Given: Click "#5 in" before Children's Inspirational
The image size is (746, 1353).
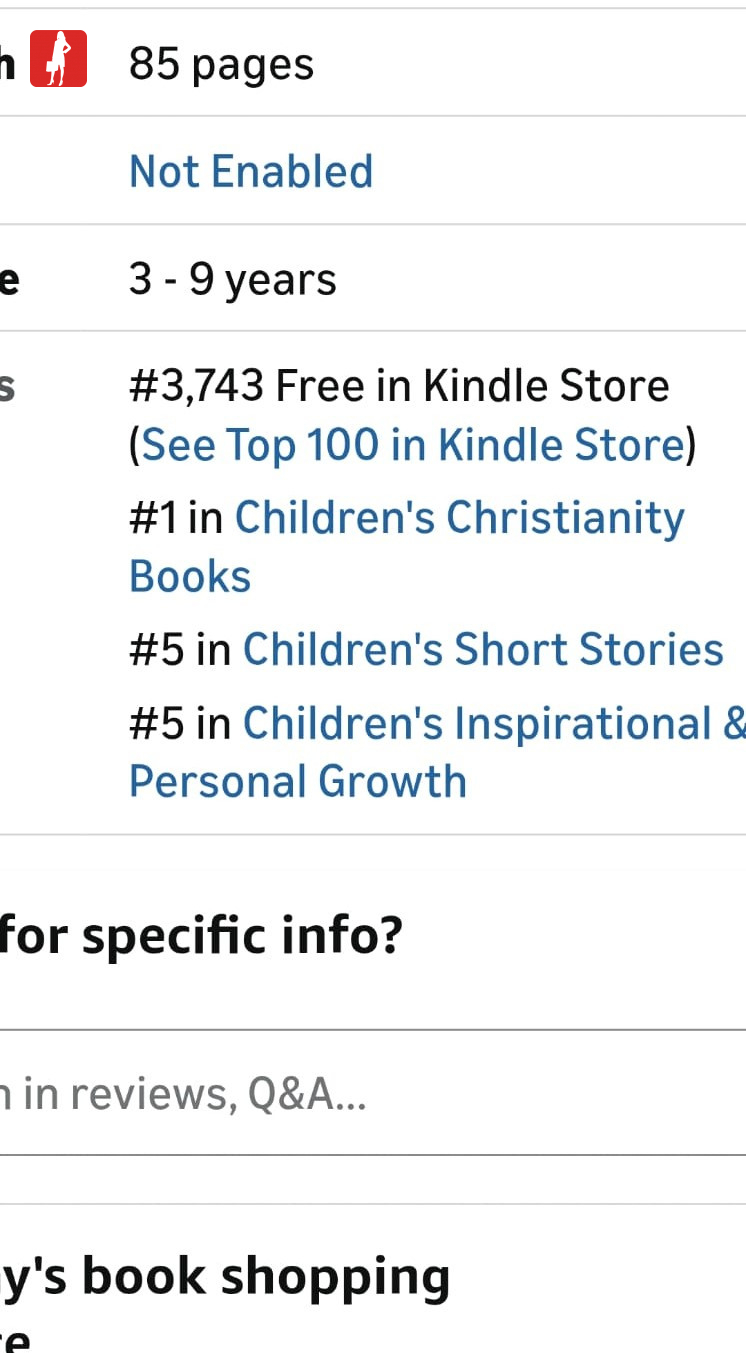Looking at the screenshot, I should pyautogui.click(x=180, y=723).
